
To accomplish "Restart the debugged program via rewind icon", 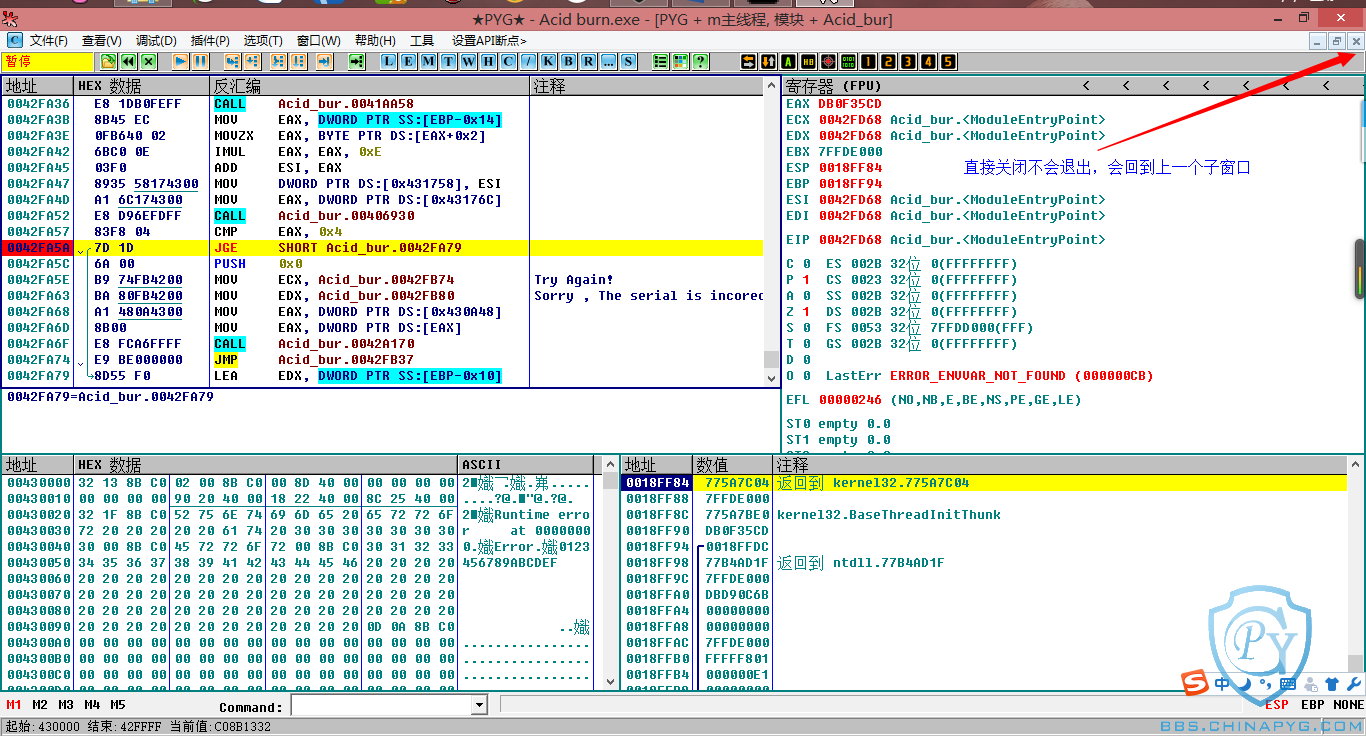I will [128, 61].
